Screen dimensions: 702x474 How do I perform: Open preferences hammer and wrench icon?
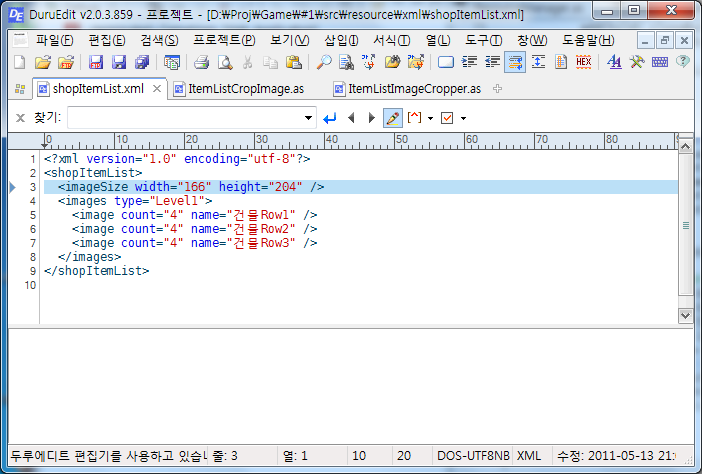[637, 62]
